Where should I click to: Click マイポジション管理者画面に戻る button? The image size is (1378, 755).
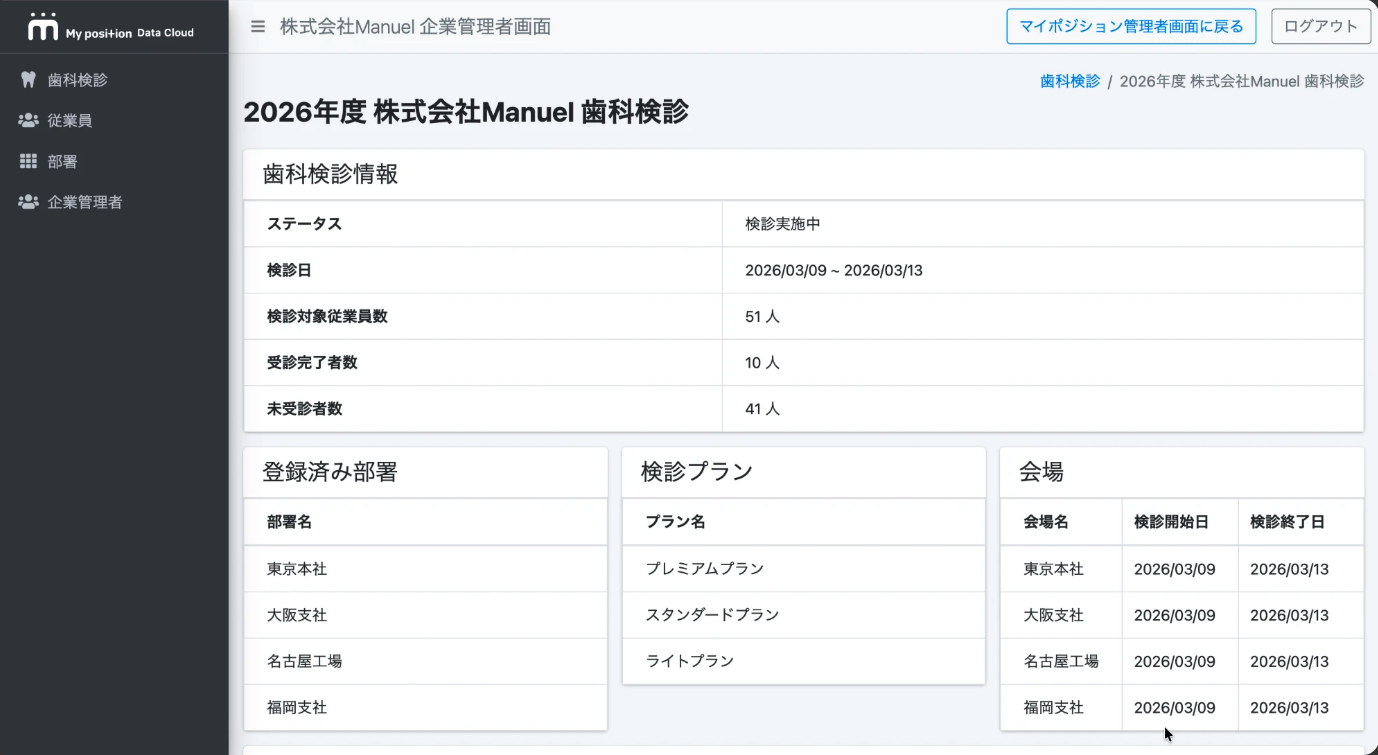(1131, 27)
